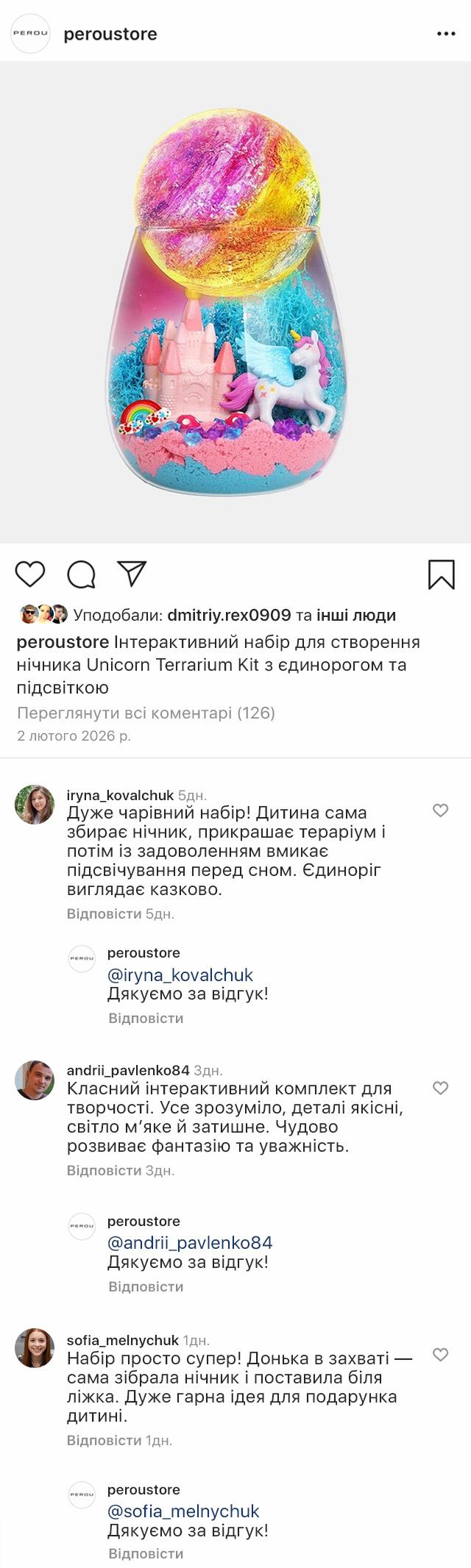This screenshot has width=471, height=1568.
Task: Open iryna_kovalchuk's profile avatar
Action: click(x=35, y=804)
